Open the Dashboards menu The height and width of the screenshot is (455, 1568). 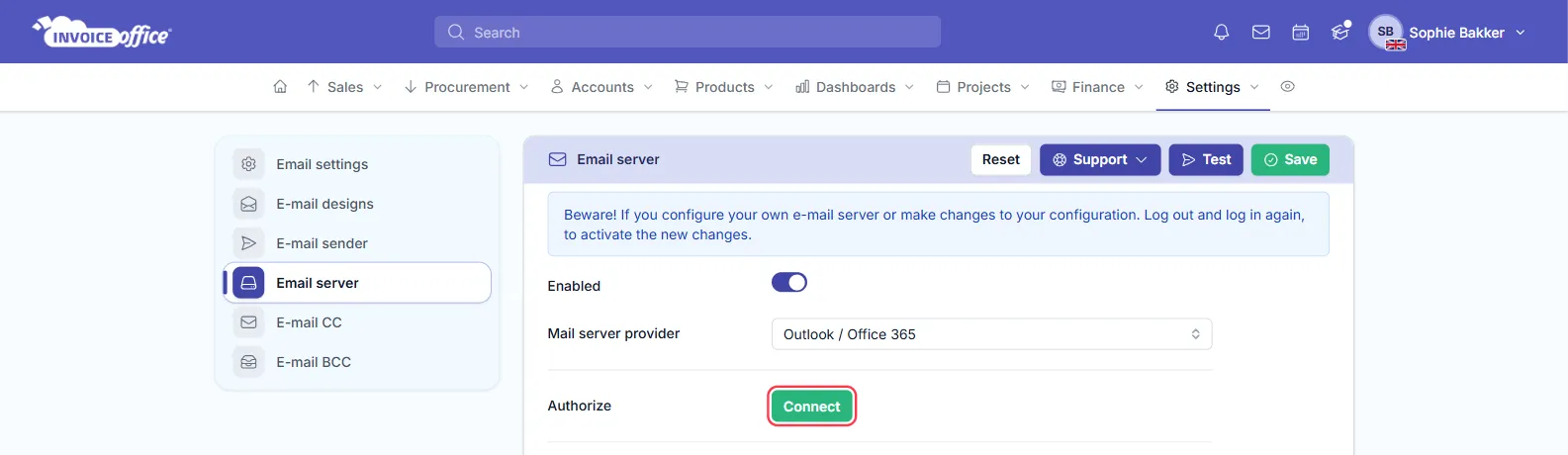(x=855, y=87)
